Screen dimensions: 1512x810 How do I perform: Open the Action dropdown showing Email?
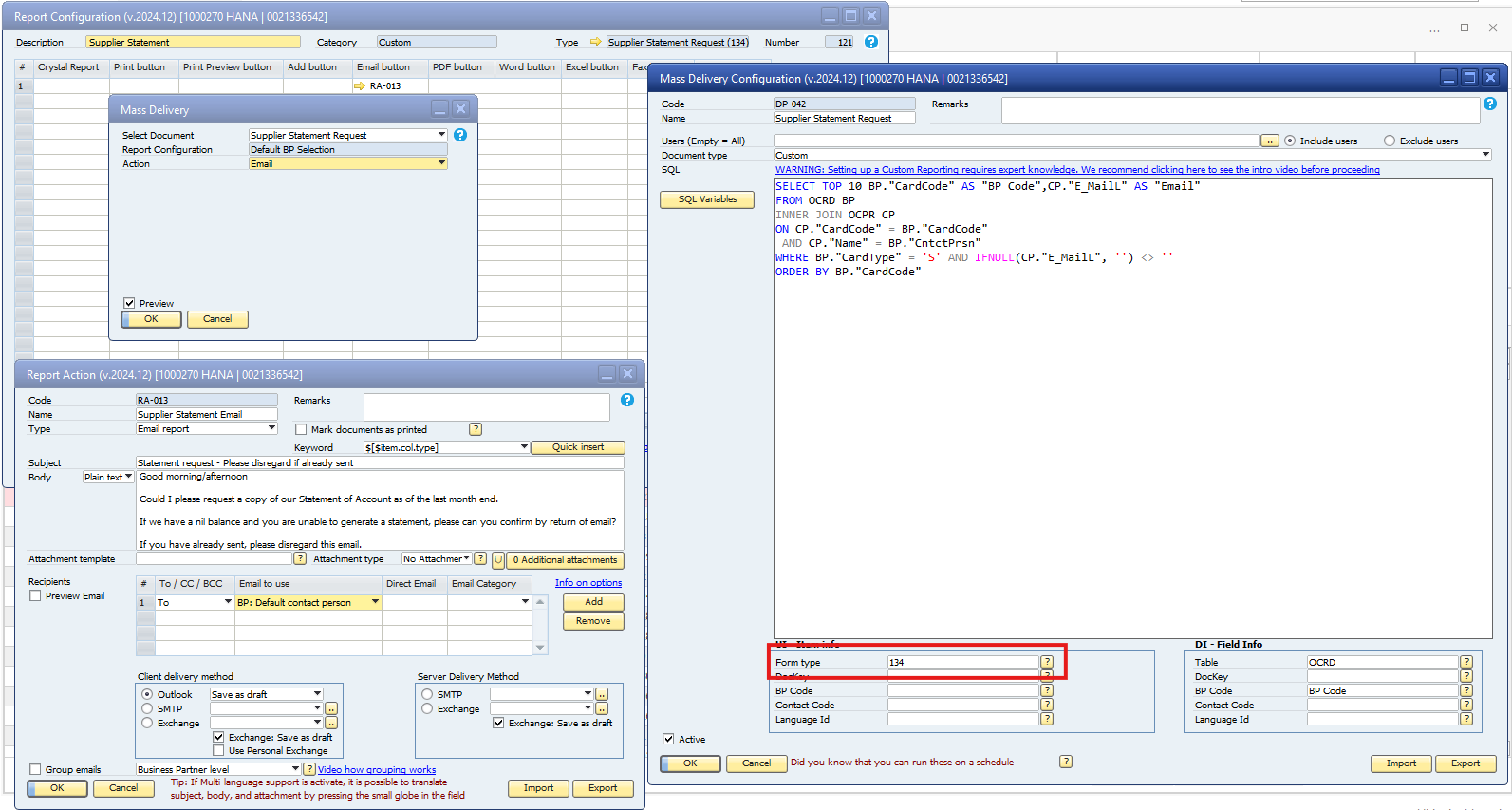coord(441,163)
